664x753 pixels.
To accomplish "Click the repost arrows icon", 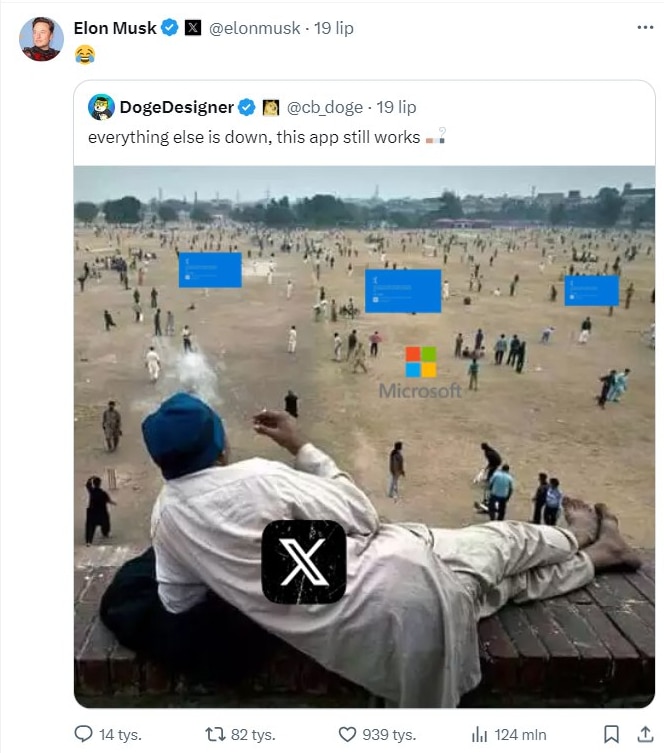I will pos(215,734).
